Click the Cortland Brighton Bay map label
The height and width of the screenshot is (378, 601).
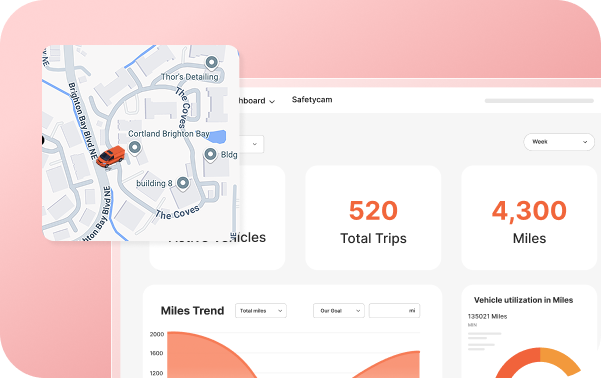(x=169, y=134)
